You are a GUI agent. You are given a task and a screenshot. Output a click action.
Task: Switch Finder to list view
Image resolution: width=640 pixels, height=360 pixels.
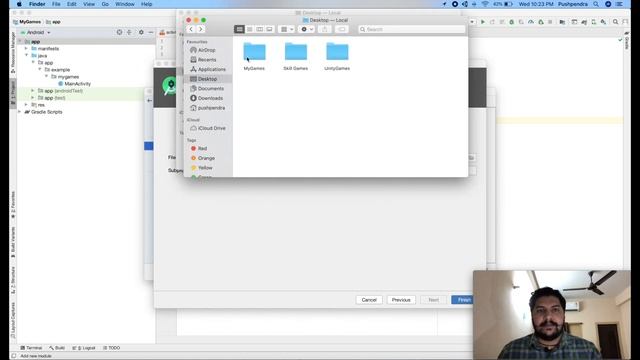tap(249, 29)
